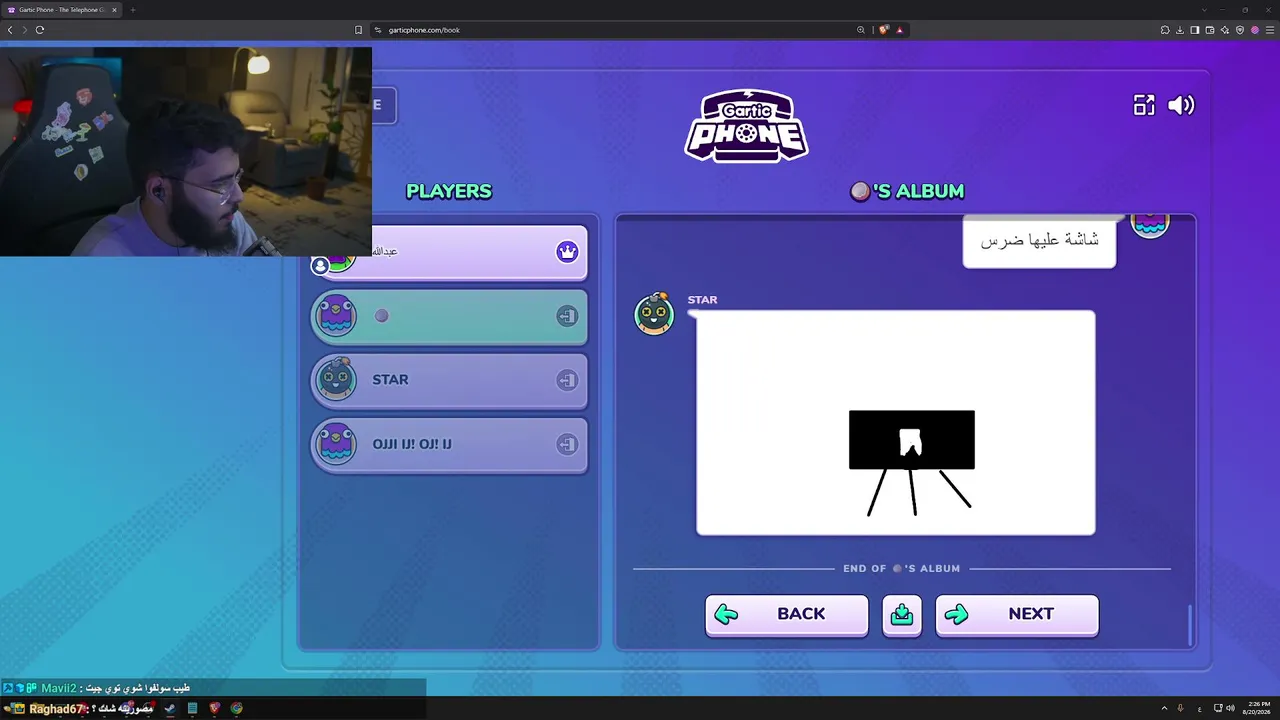Select the Gartic Phone browser tab
The width and height of the screenshot is (1280, 720).
(x=62, y=10)
